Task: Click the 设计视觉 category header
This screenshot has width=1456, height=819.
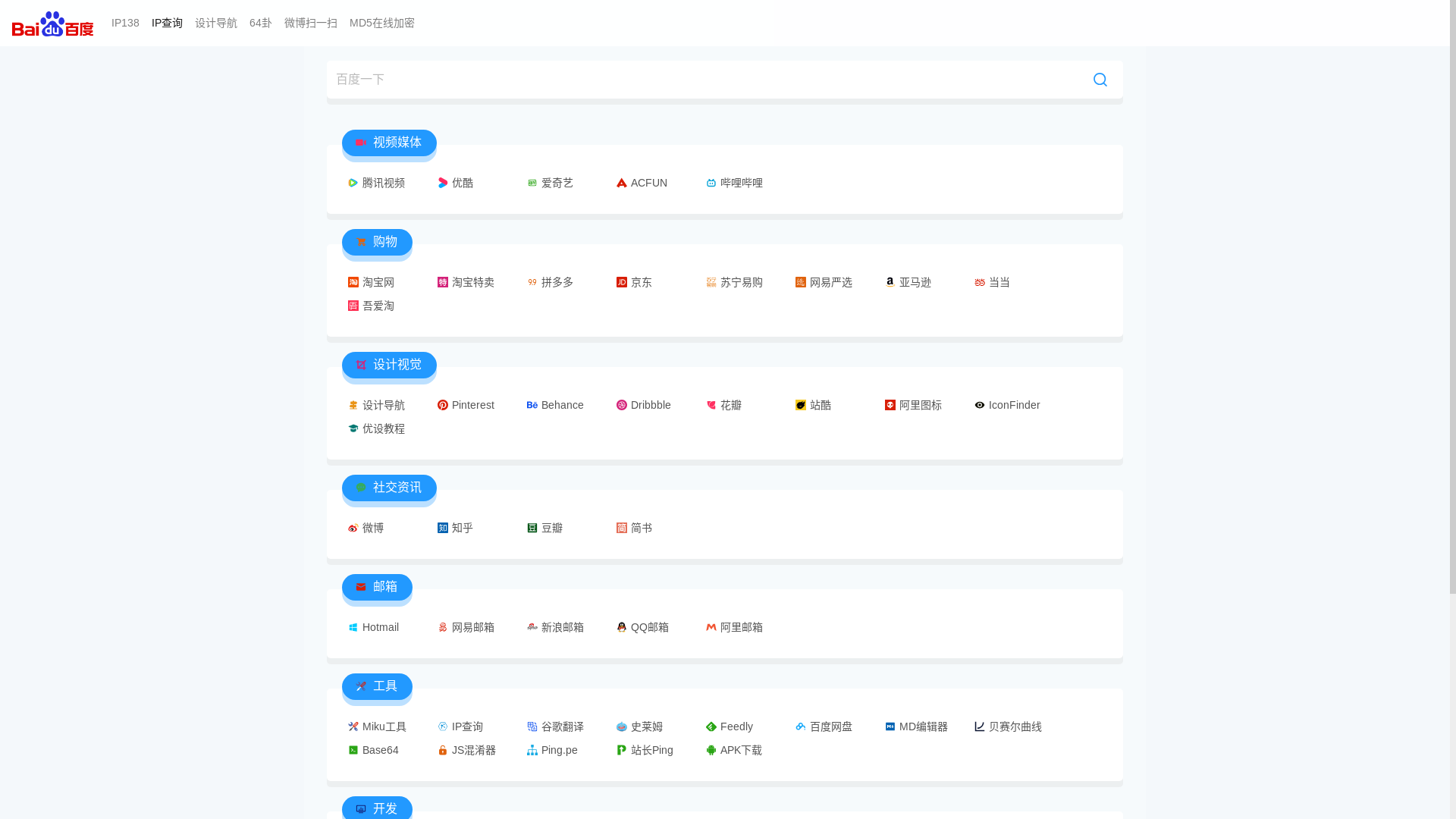Action: [x=389, y=365]
